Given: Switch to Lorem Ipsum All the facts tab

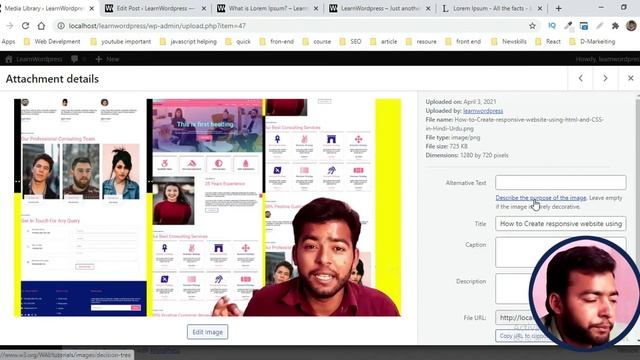Looking at the screenshot, I should point(492,8).
